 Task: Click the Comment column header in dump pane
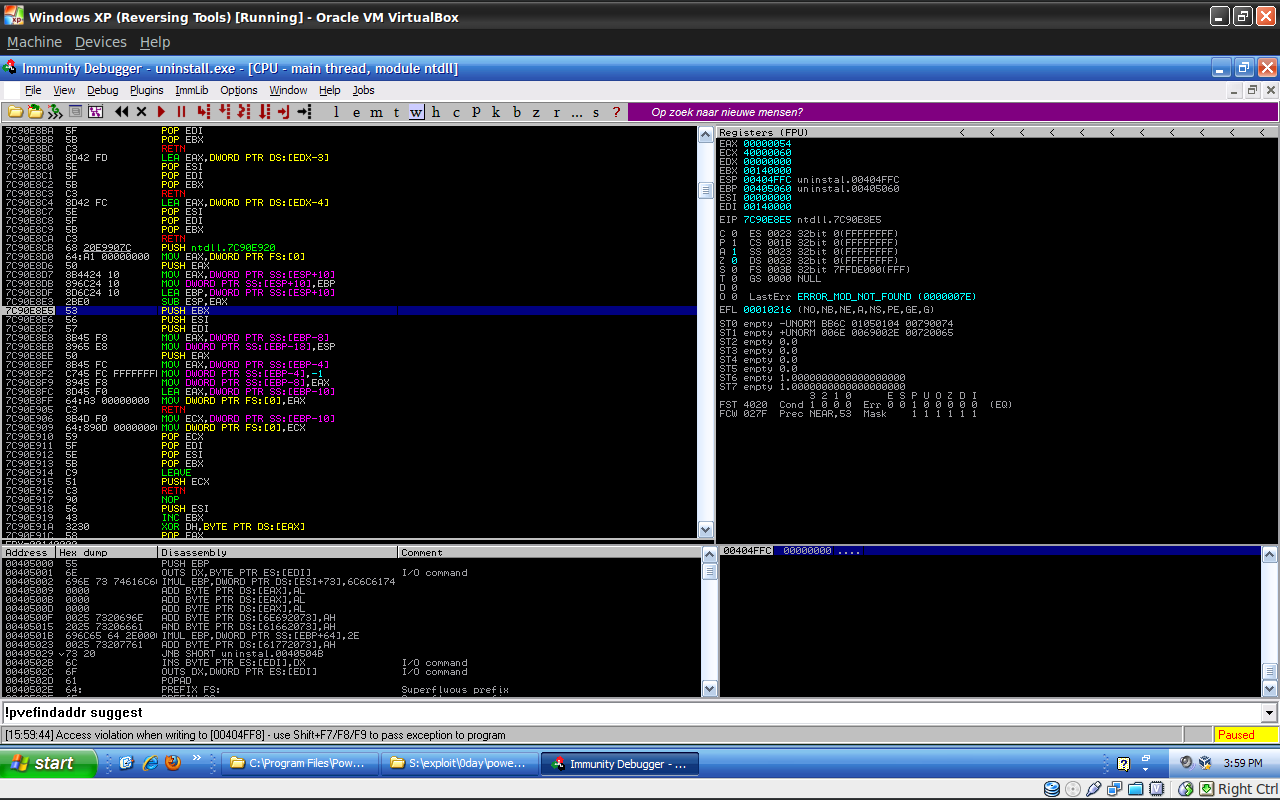click(x=548, y=552)
